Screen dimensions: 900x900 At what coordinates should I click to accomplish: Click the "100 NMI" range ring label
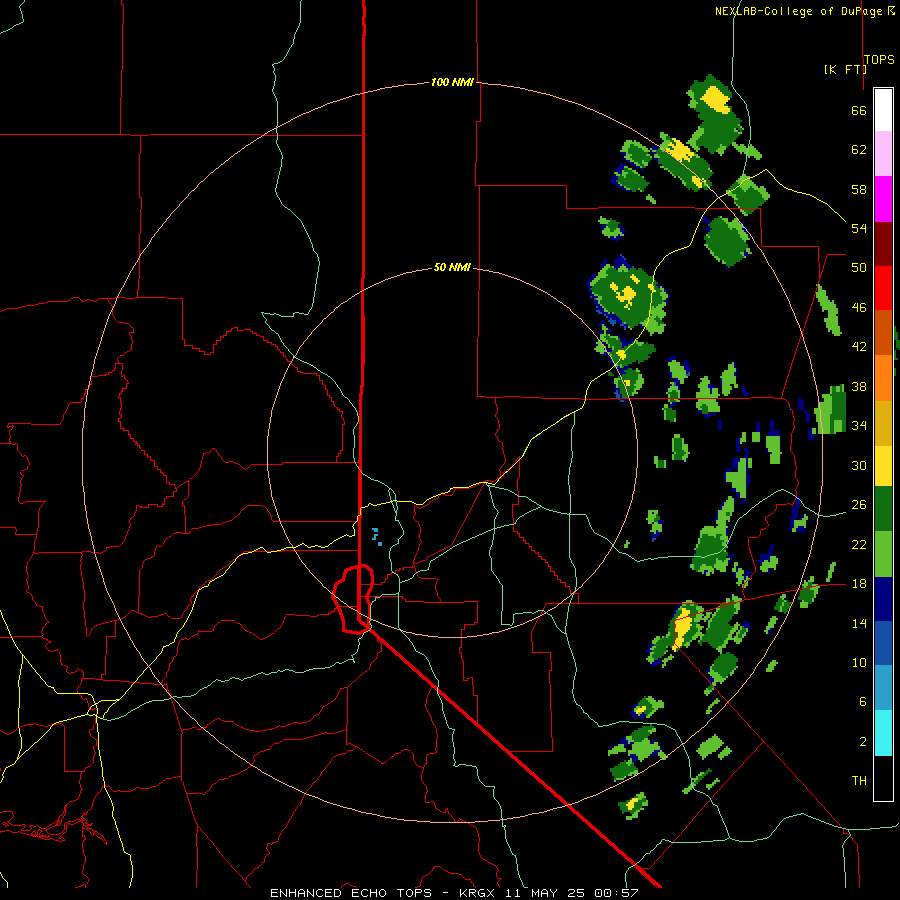pos(452,82)
